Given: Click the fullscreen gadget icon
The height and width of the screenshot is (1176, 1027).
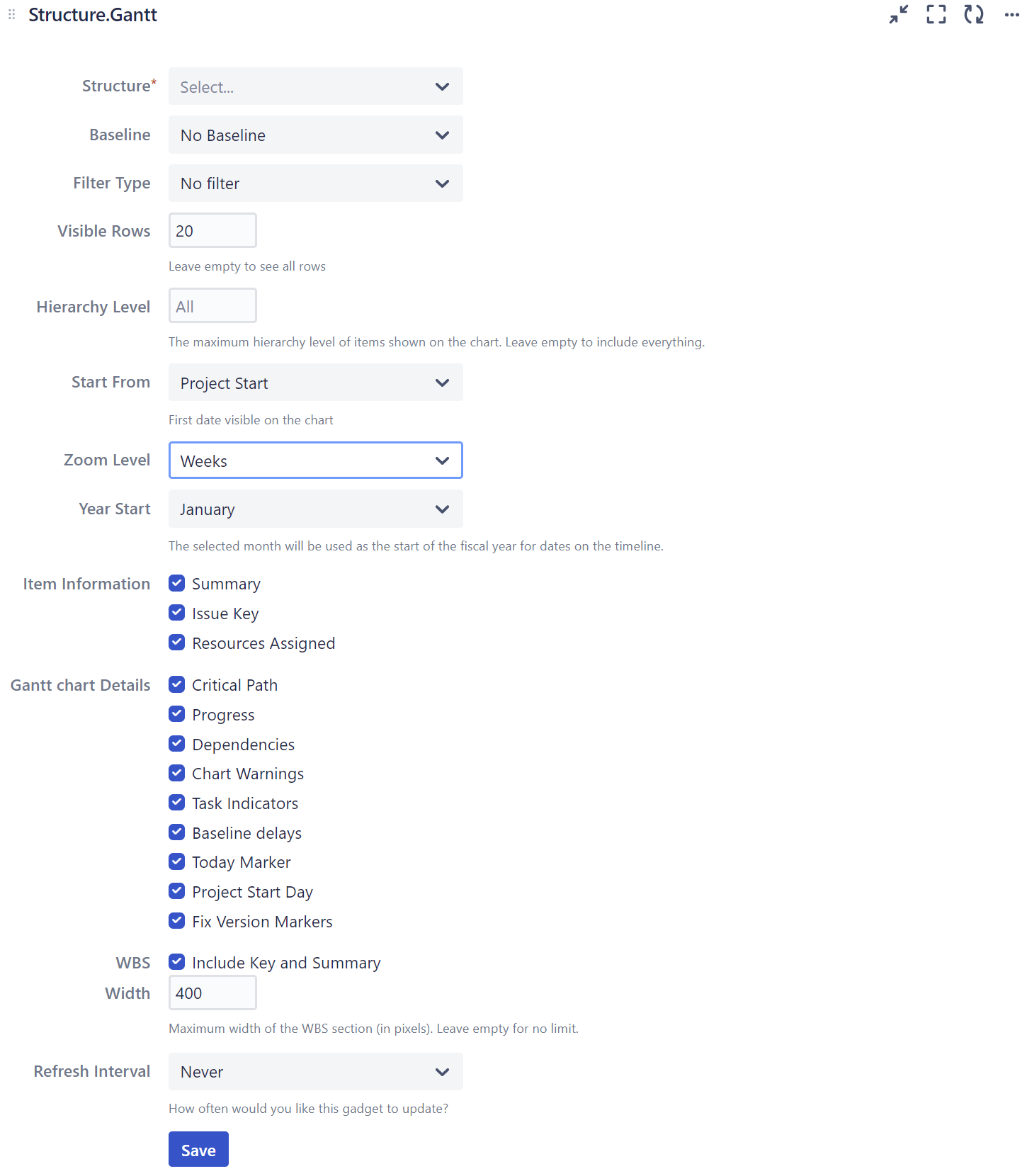Looking at the screenshot, I should tap(936, 14).
